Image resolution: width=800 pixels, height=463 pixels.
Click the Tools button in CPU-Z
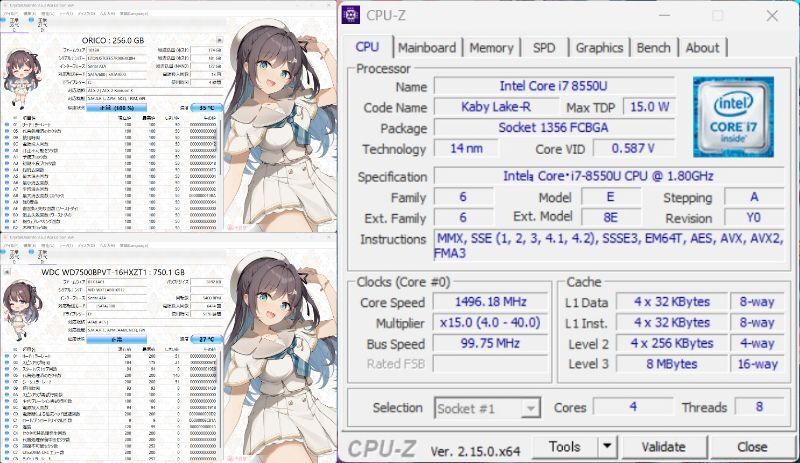[565, 447]
